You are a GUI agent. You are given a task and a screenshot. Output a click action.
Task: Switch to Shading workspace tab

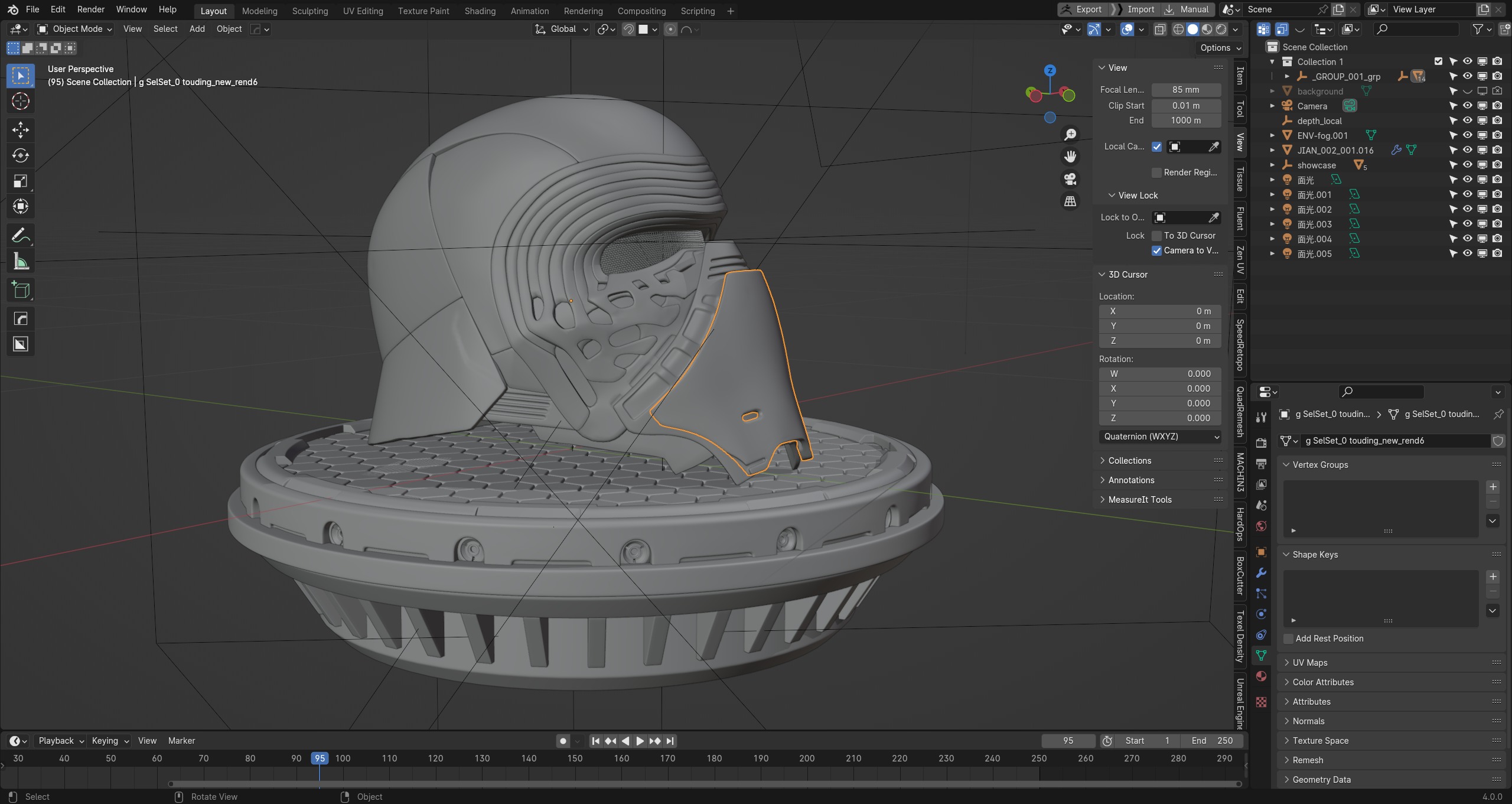point(480,11)
